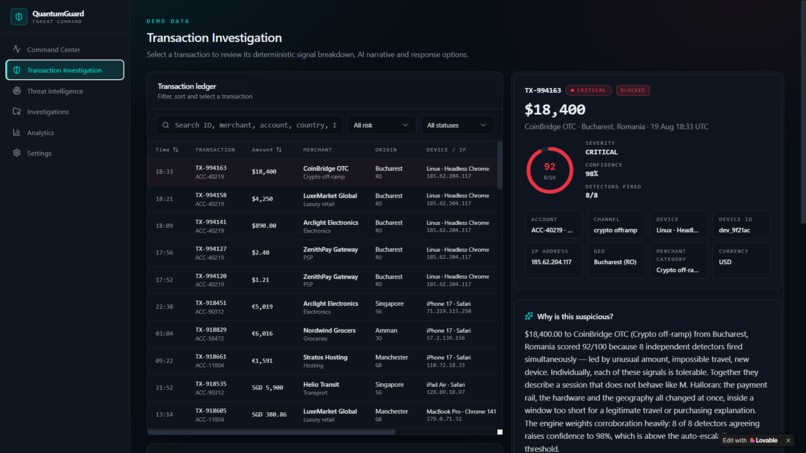Click the Nordwind Grocers merchant cell

(x=329, y=330)
